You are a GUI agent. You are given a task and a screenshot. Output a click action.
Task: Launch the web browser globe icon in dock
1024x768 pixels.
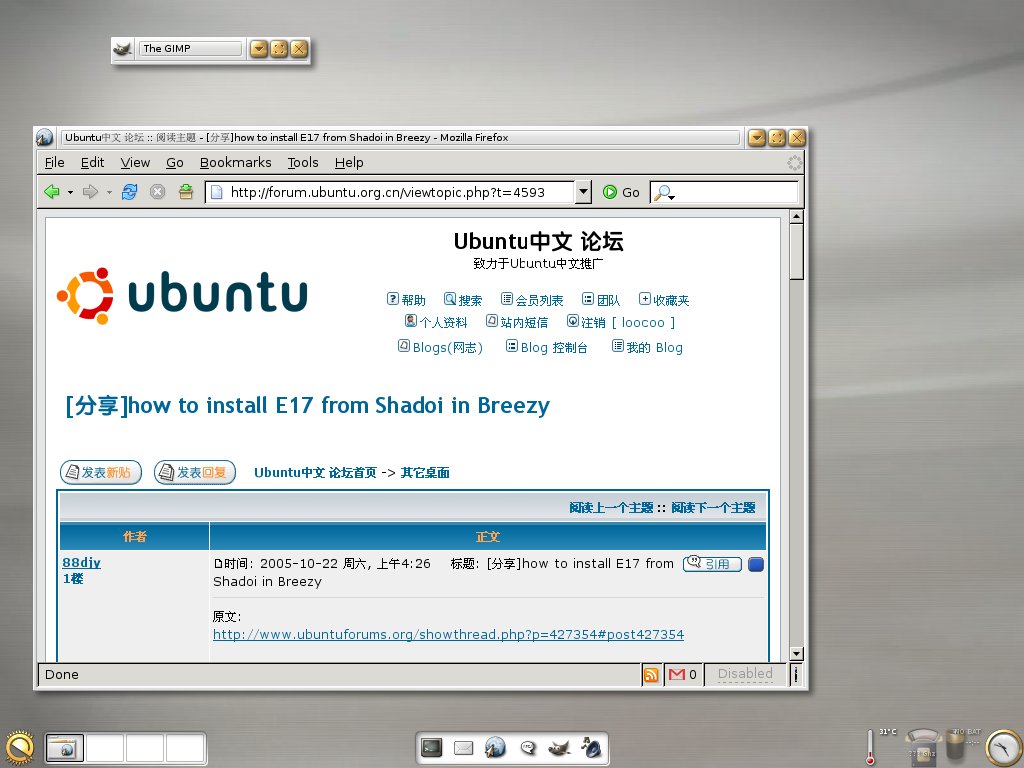(495, 747)
